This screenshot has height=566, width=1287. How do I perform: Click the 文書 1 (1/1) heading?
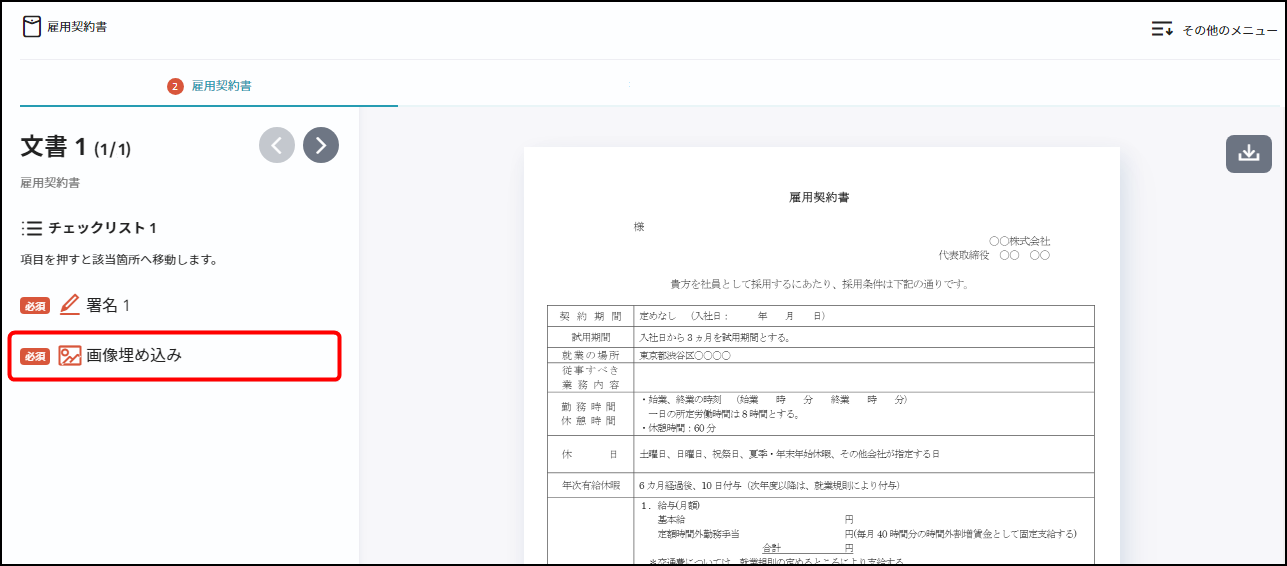[76, 148]
